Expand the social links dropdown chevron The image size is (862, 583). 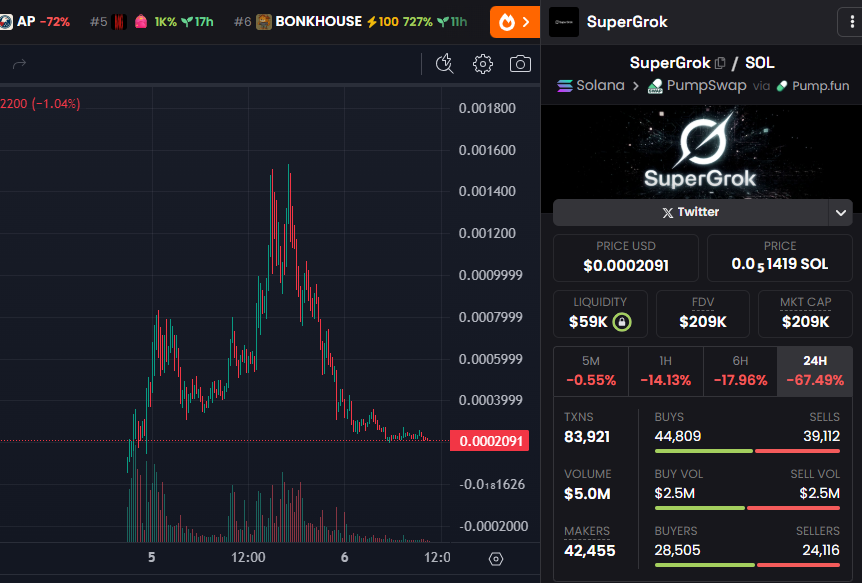[x=841, y=212]
